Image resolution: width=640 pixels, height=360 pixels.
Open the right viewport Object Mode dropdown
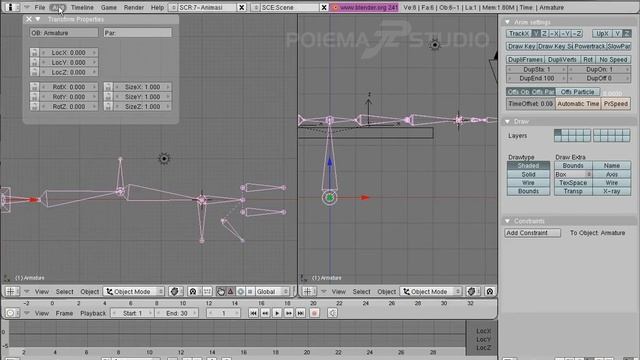coord(431,291)
